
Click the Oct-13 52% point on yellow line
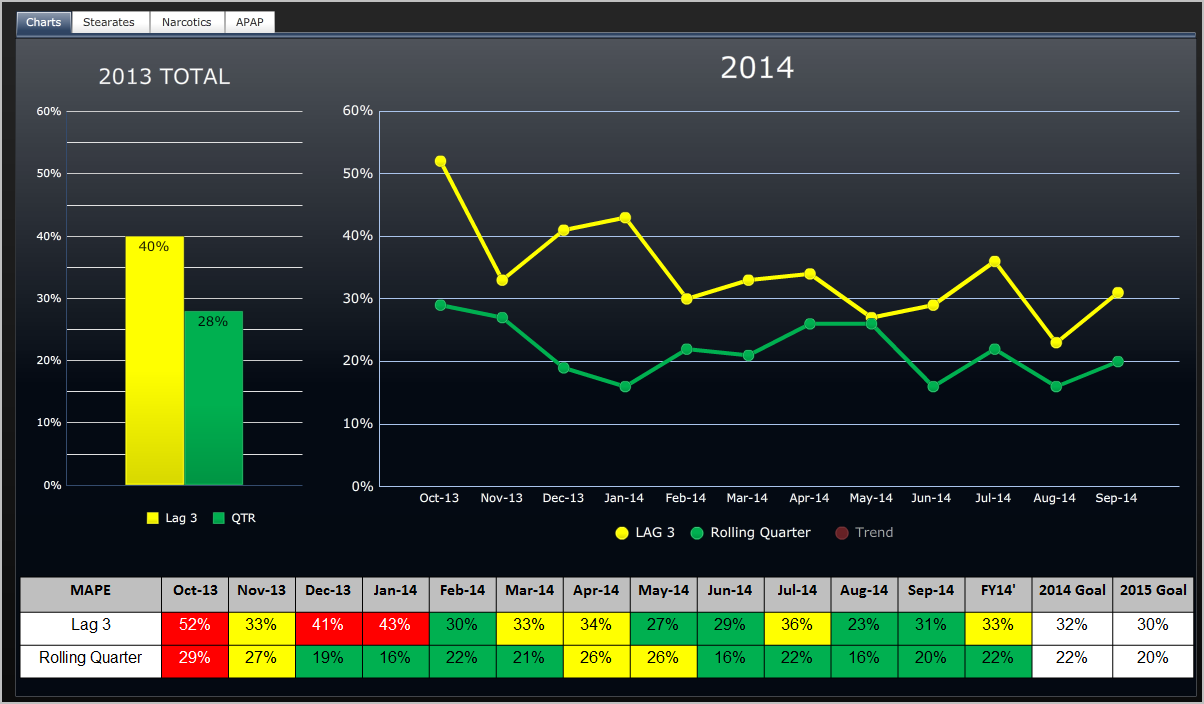439,160
